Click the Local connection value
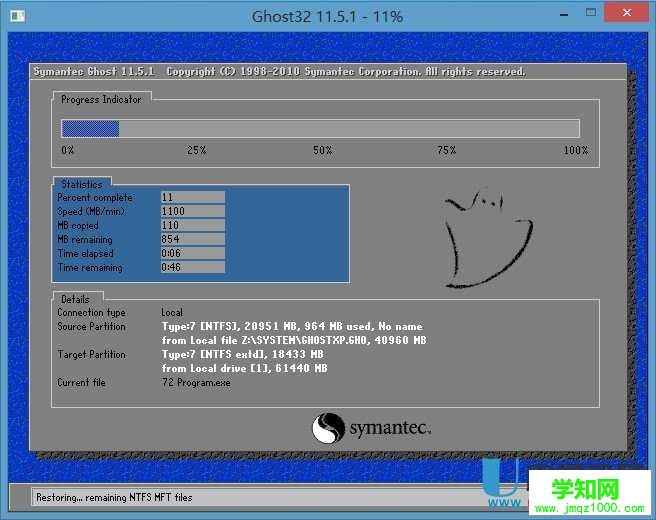The height and width of the screenshot is (520, 656). [172, 313]
